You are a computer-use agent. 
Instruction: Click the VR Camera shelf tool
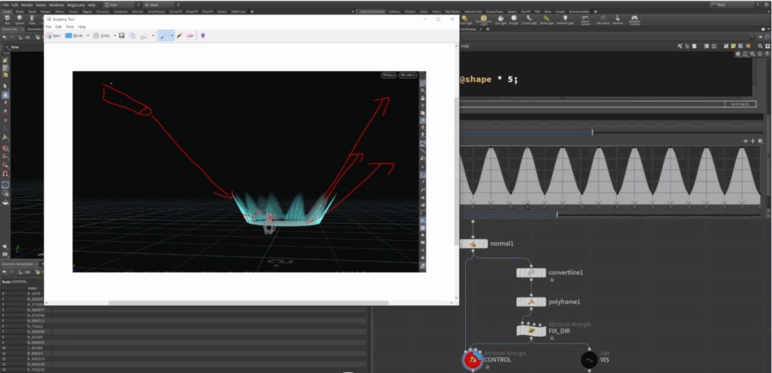(x=603, y=20)
